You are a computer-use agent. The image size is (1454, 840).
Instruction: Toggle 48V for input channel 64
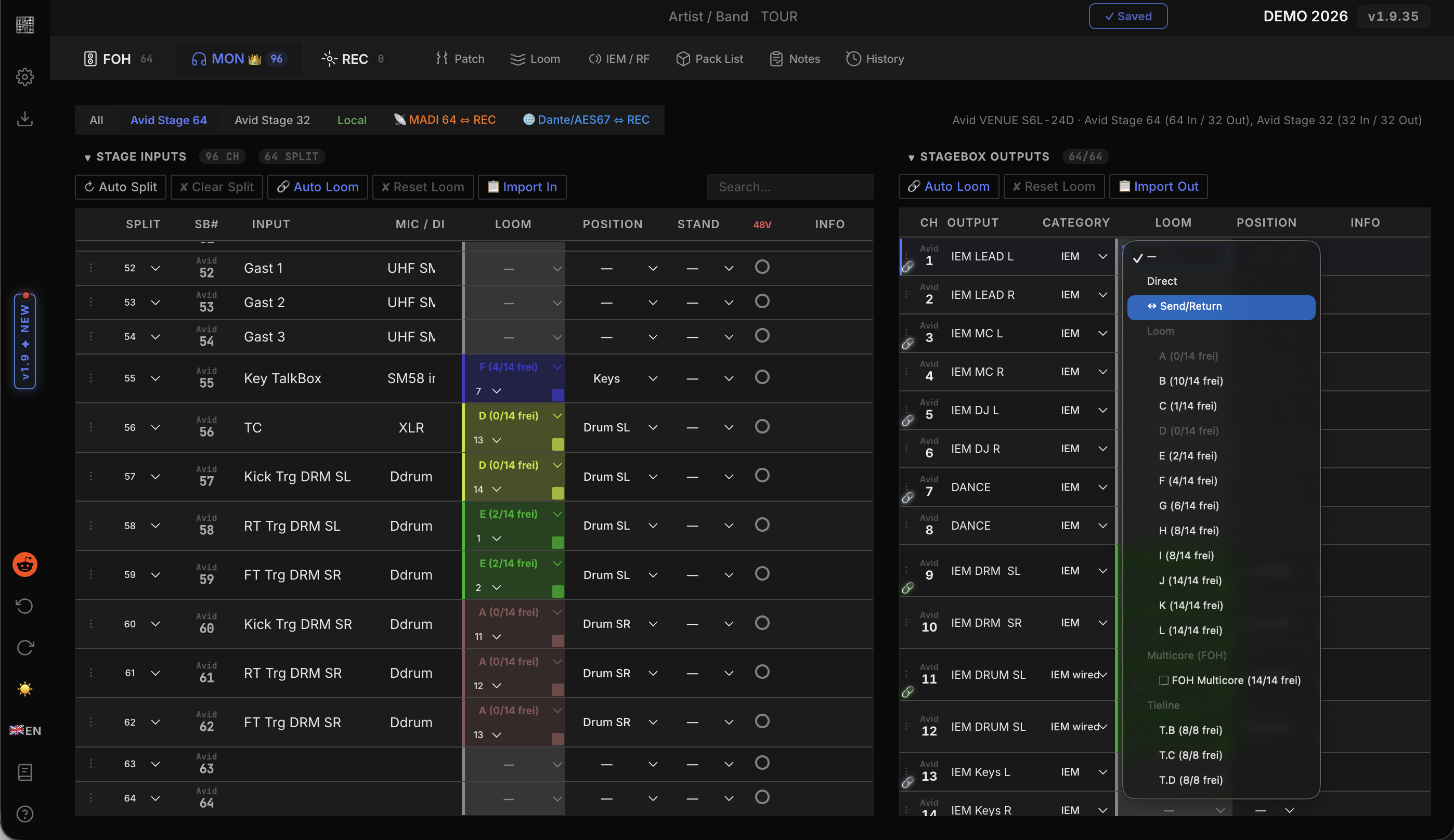(762, 797)
